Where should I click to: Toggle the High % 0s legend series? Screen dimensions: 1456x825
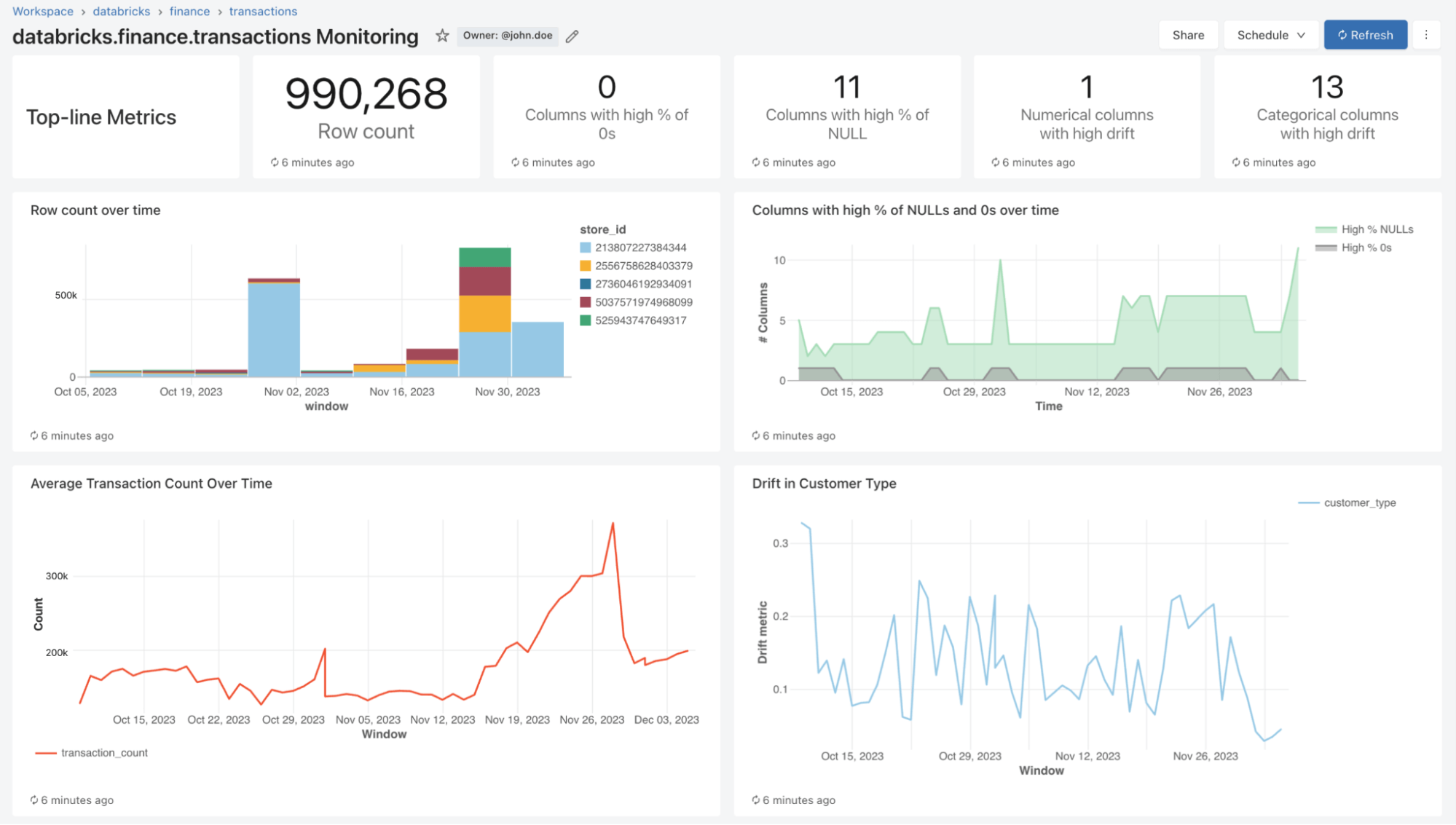click(x=1359, y=247)
